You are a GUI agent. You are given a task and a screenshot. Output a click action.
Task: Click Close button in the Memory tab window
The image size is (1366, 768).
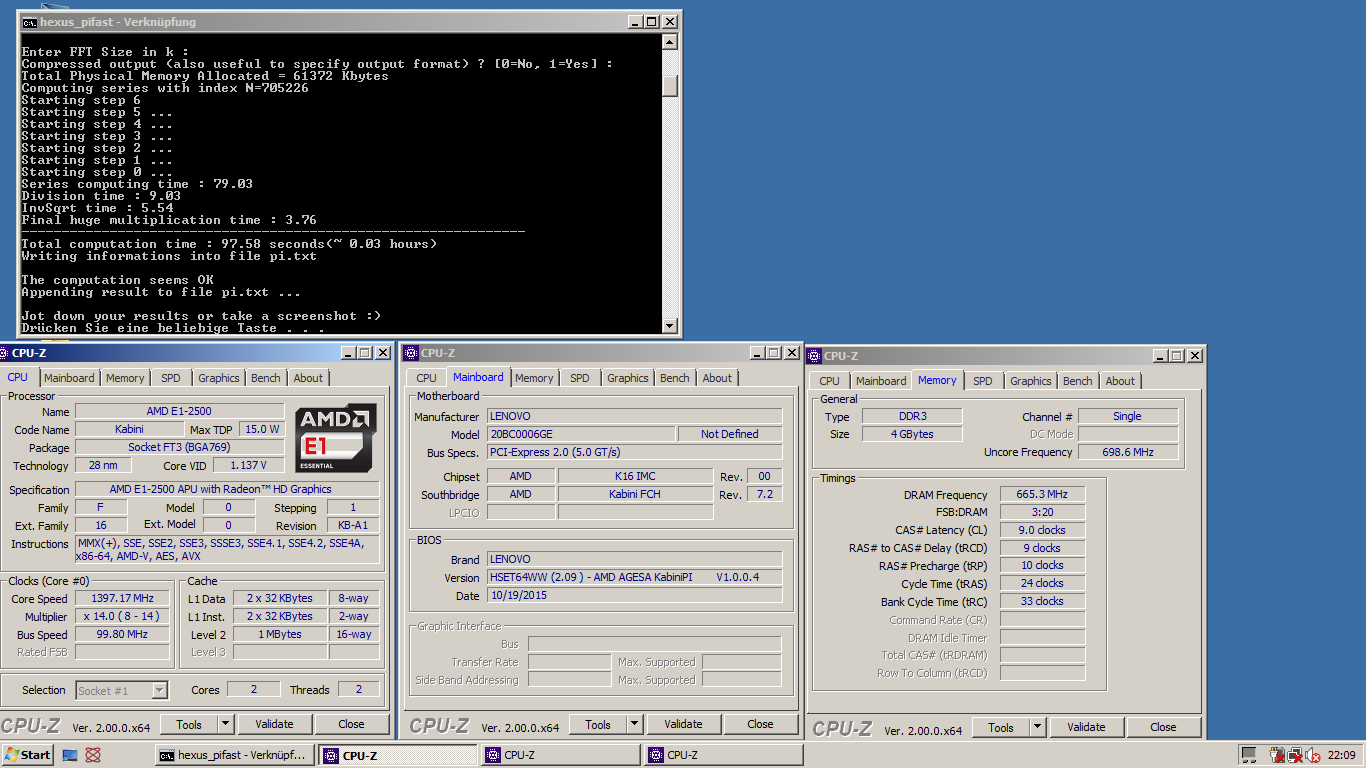(x=1163, y=727)
